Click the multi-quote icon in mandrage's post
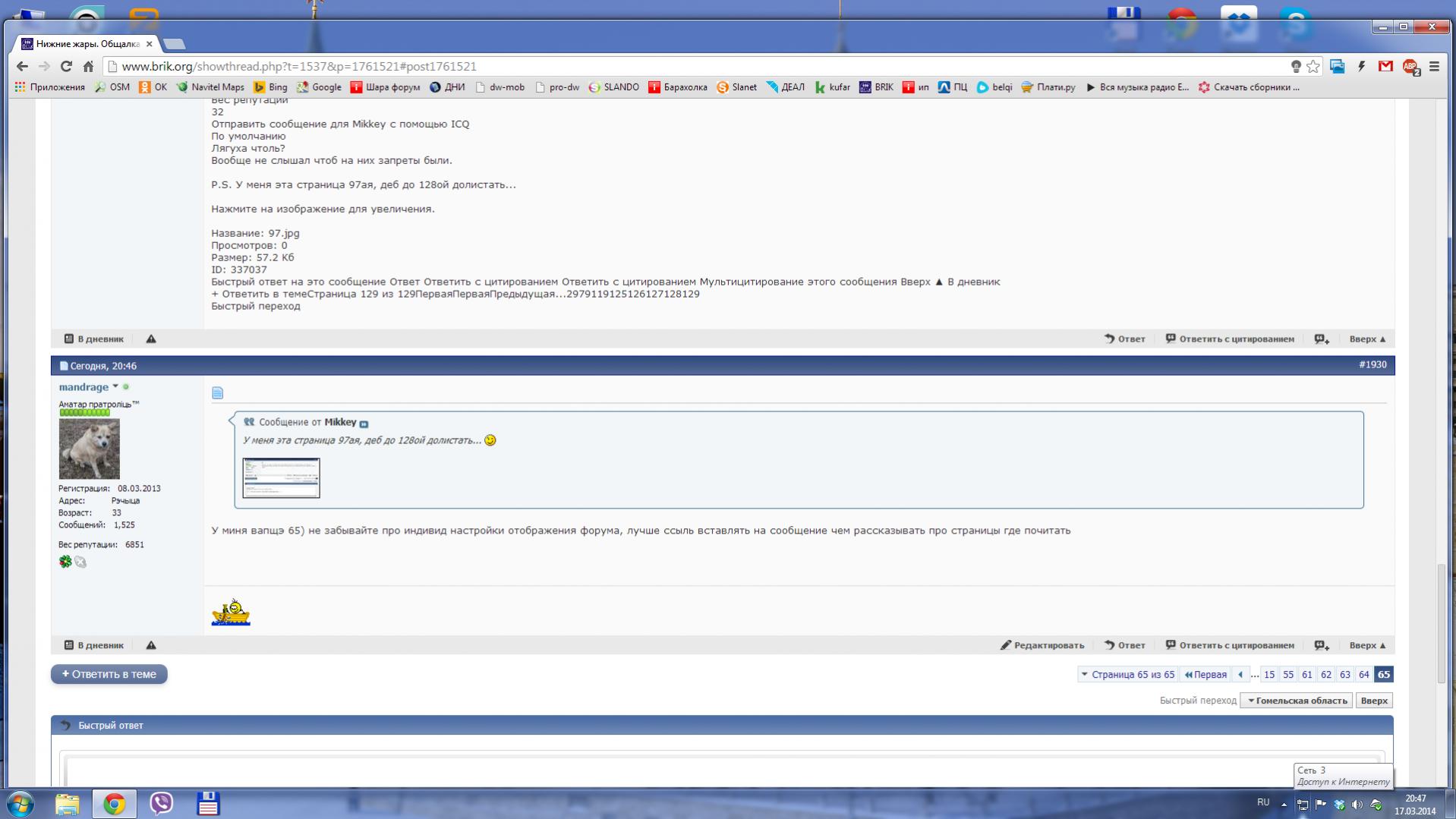Screen dimensions: 1456x819 pyautogui.click(x=1322, y=645)
